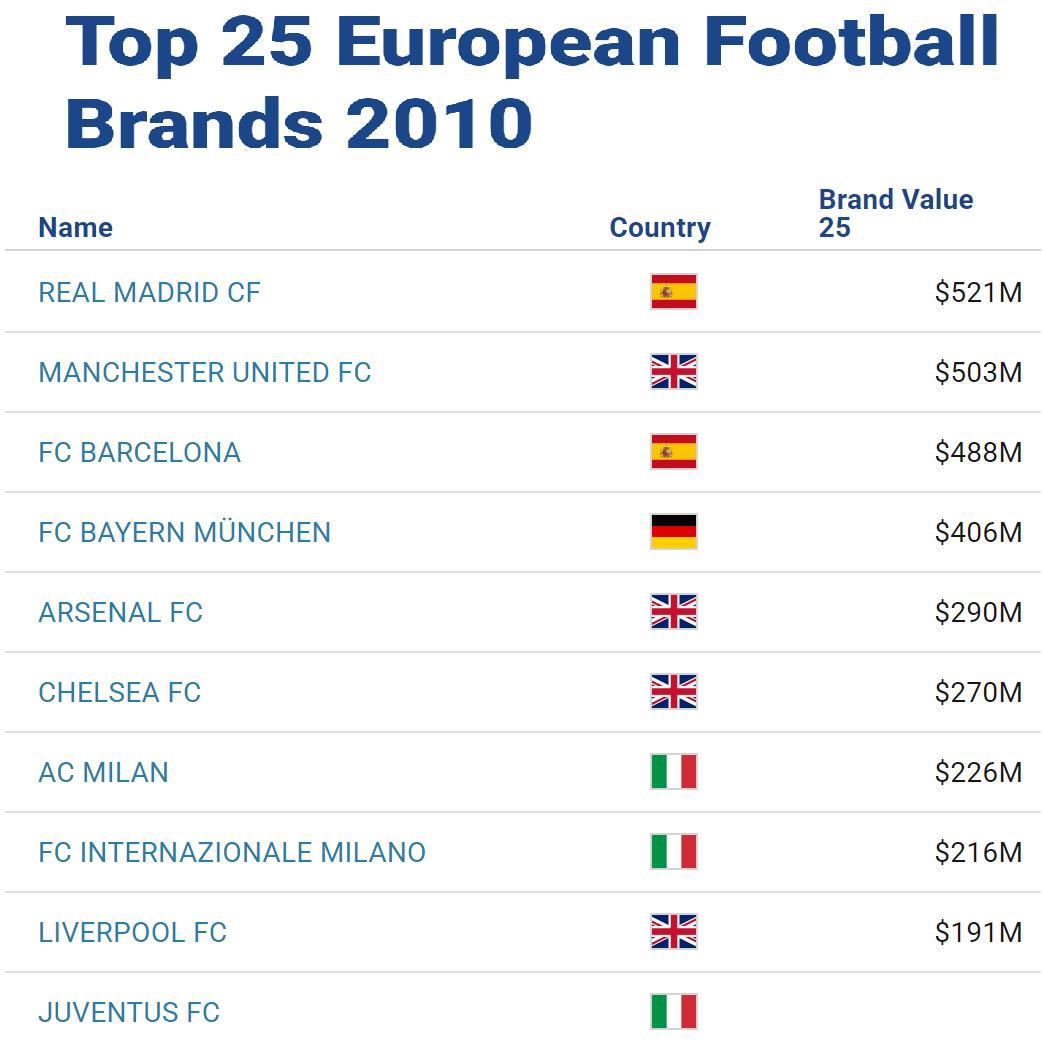1042x1042 pixels.
Task: Open the REAL MADRID CF link
Action: (149, 293)
